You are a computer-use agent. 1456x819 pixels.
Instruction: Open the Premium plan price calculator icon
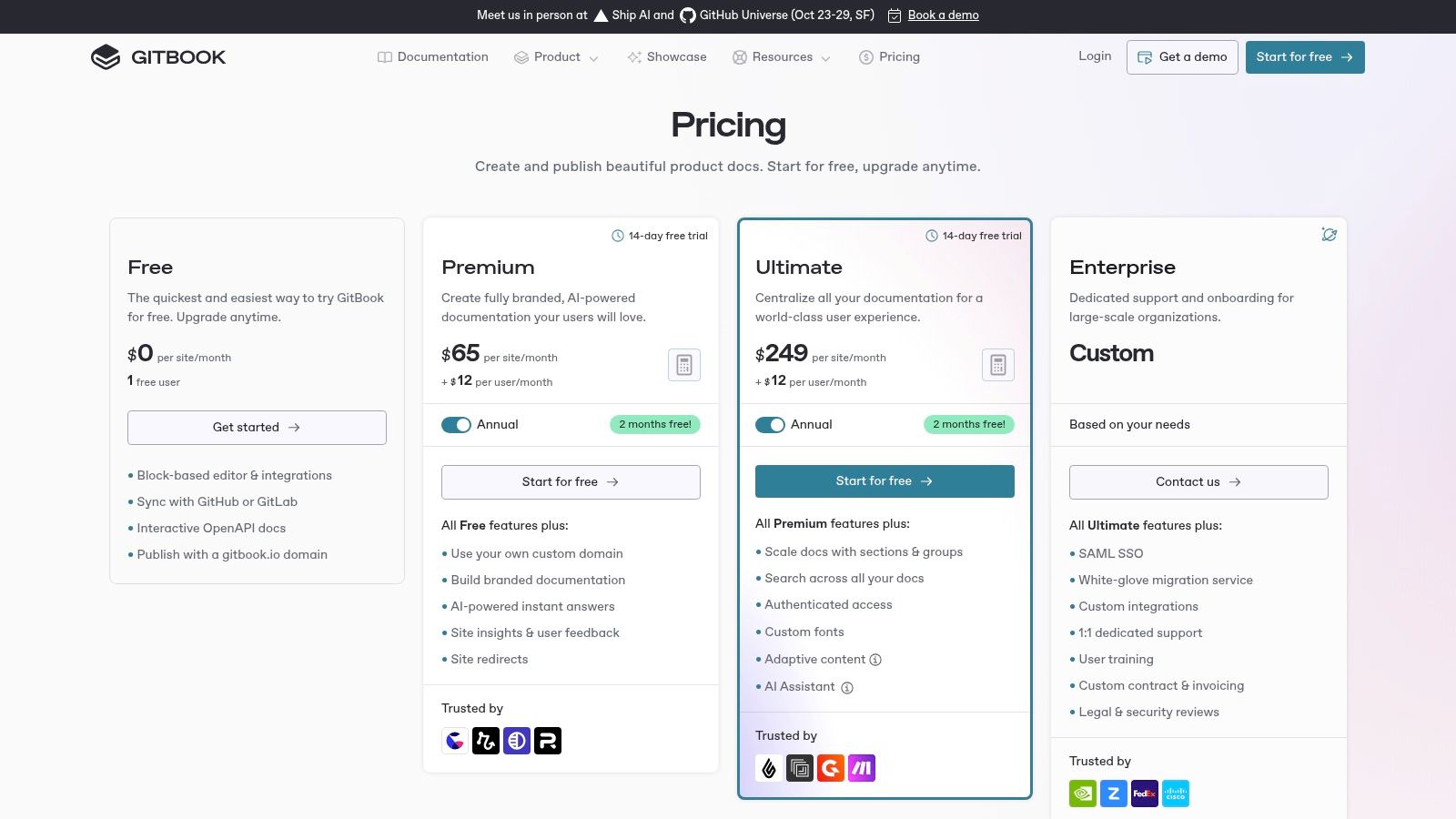point(684,365)
